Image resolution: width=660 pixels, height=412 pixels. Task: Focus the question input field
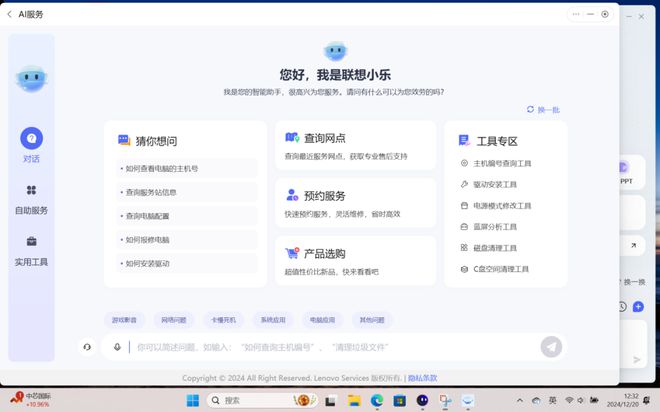(x=333, y=347)
